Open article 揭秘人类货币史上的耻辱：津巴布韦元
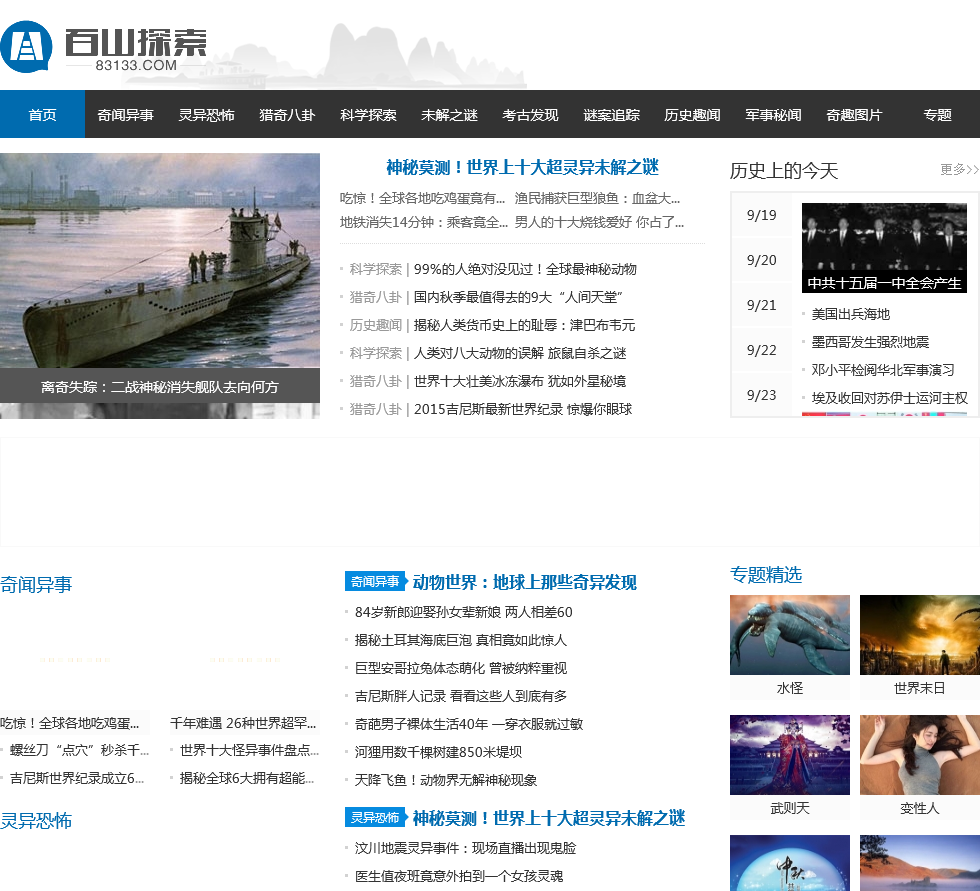The height and width of the screenshot is (891, 980). [x=524, y=325]
